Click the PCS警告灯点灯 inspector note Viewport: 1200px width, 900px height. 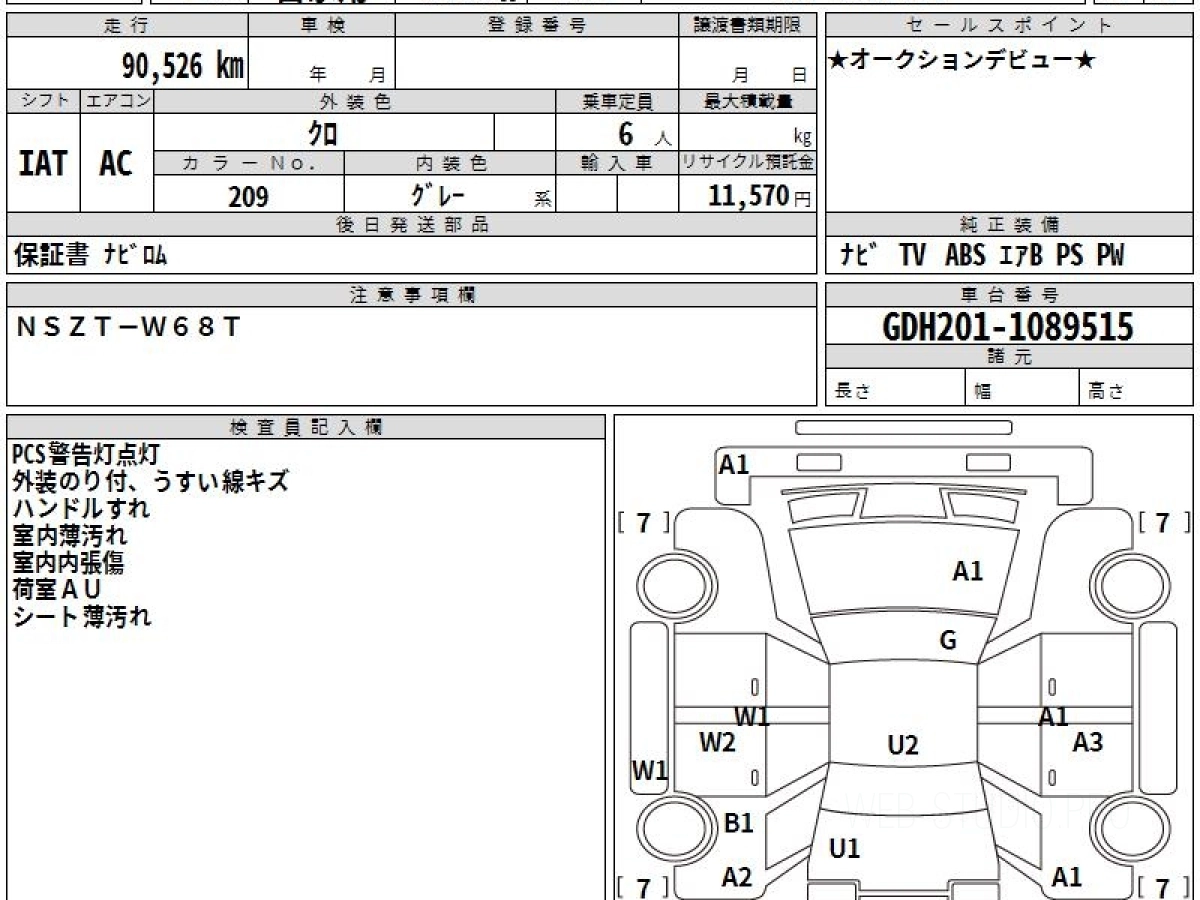[86, 454]
